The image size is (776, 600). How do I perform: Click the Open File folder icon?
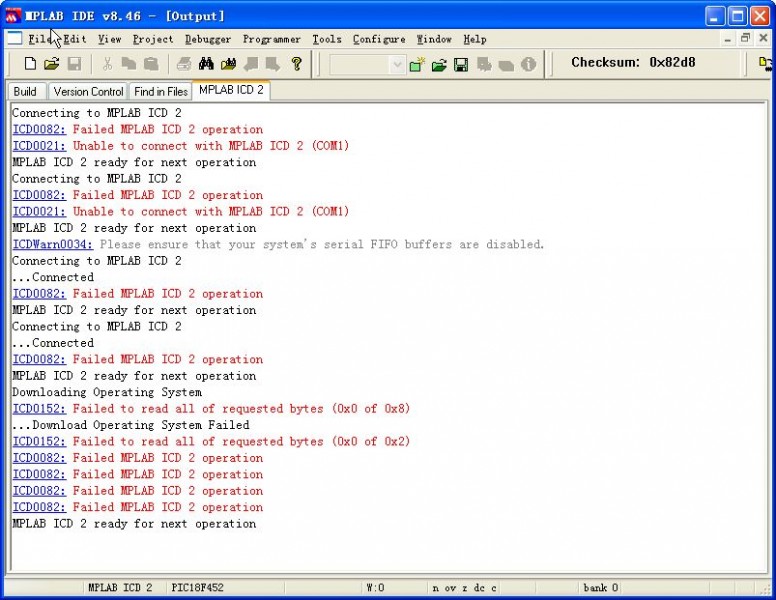pyautogui.click(x=51, y=64)
